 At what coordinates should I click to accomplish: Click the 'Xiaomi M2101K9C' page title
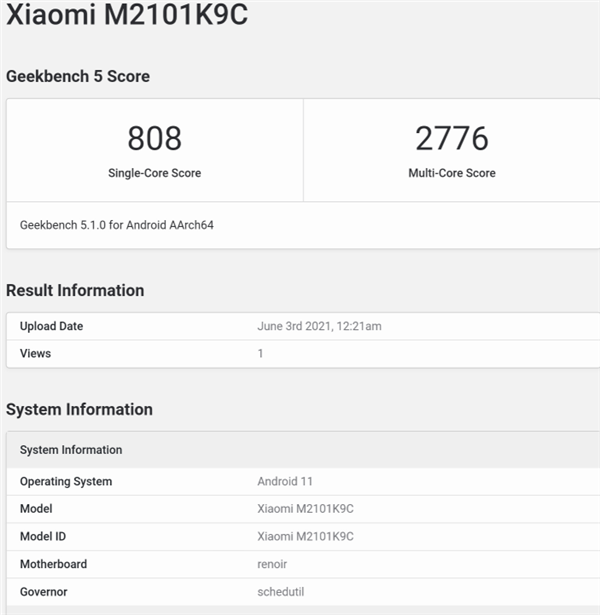pyautogui.click(x=127, y=15)
